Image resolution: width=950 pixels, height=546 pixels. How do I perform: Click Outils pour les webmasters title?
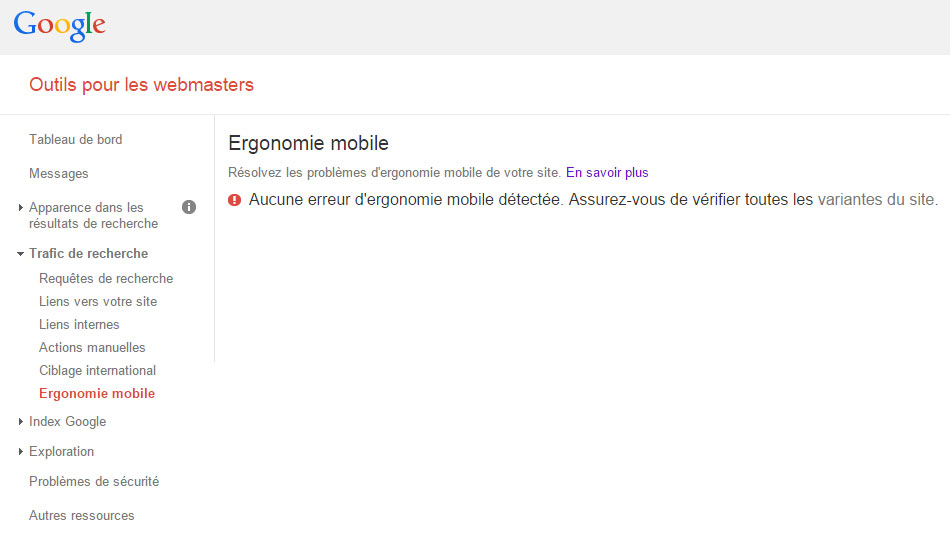[x=141, y=85]
